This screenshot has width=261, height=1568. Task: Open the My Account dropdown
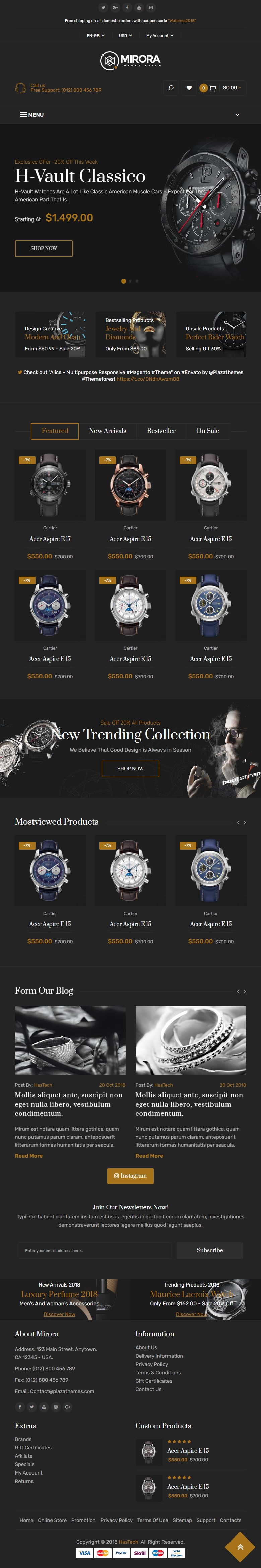(x=160, y=35)
